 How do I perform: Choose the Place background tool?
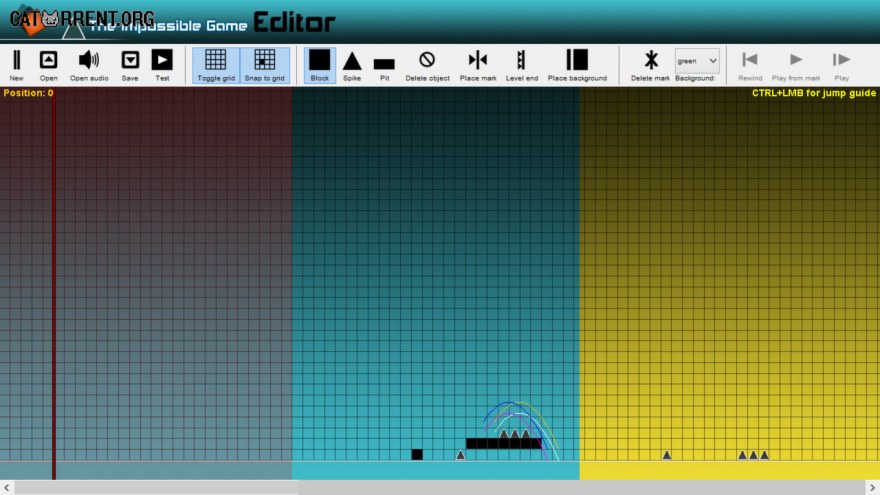click(577, 65)
